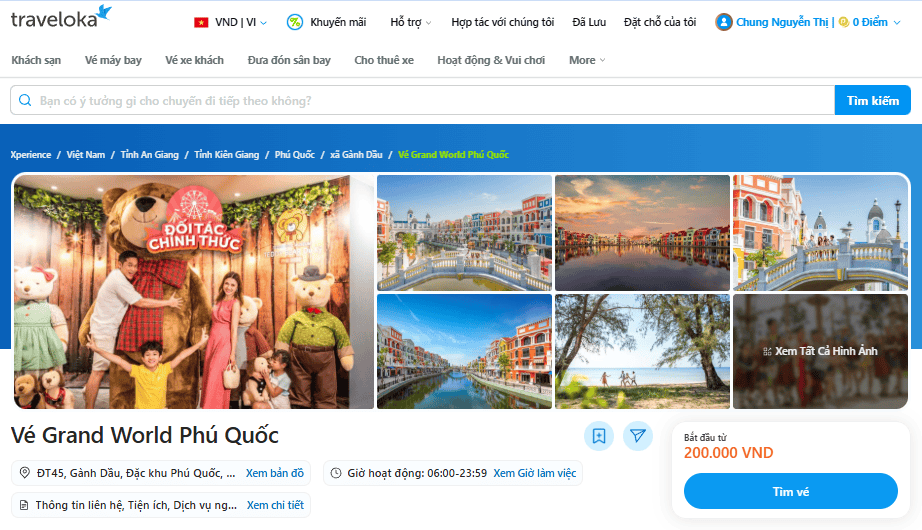The image size is (922, 530).
Task: Click Xem Giờ làm việc link
Action: coord(534,473)
